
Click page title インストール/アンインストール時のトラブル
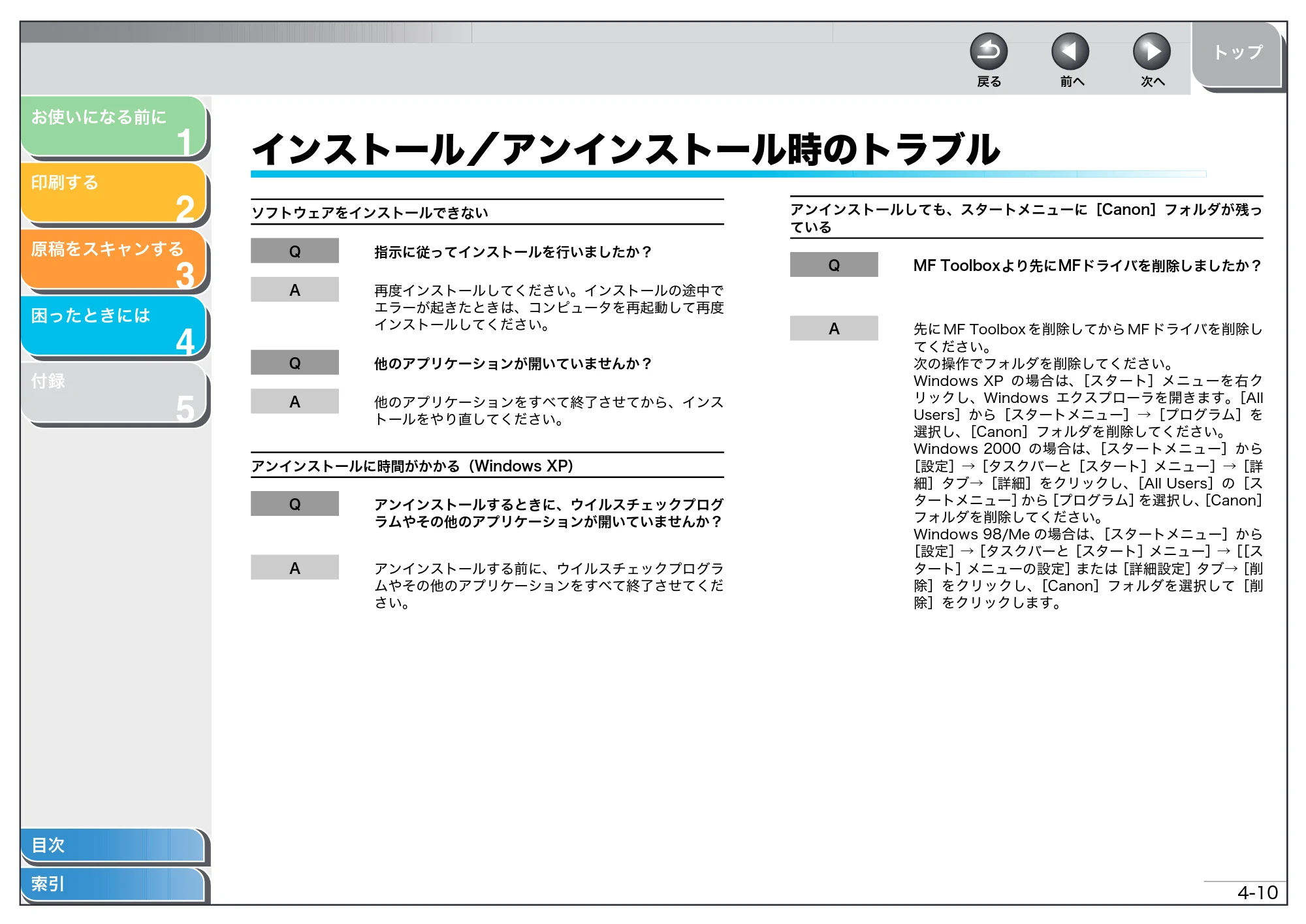[626, 150]
